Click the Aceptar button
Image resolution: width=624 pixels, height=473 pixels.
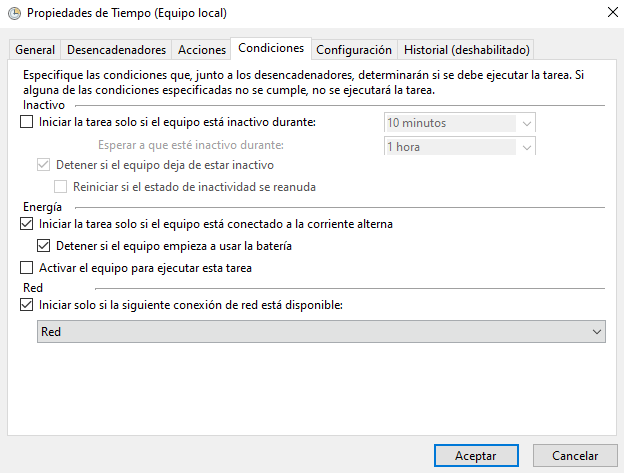(476, 455)
